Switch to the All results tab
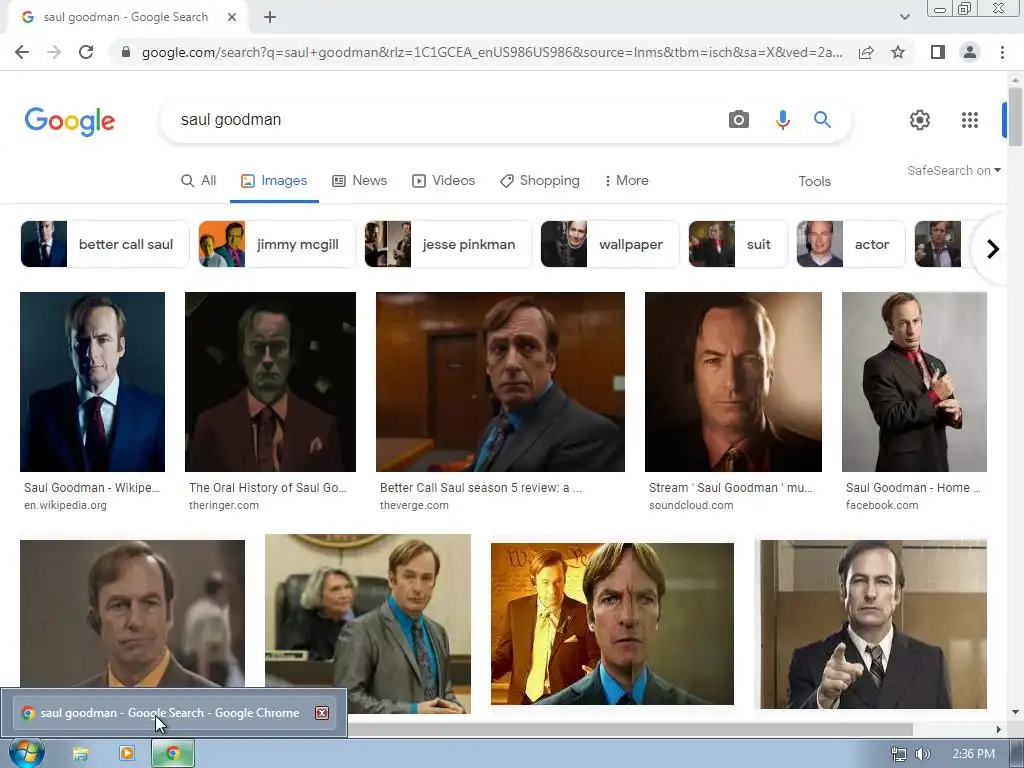This screenshot has width=1024, height=768. (x=199, y=180)
